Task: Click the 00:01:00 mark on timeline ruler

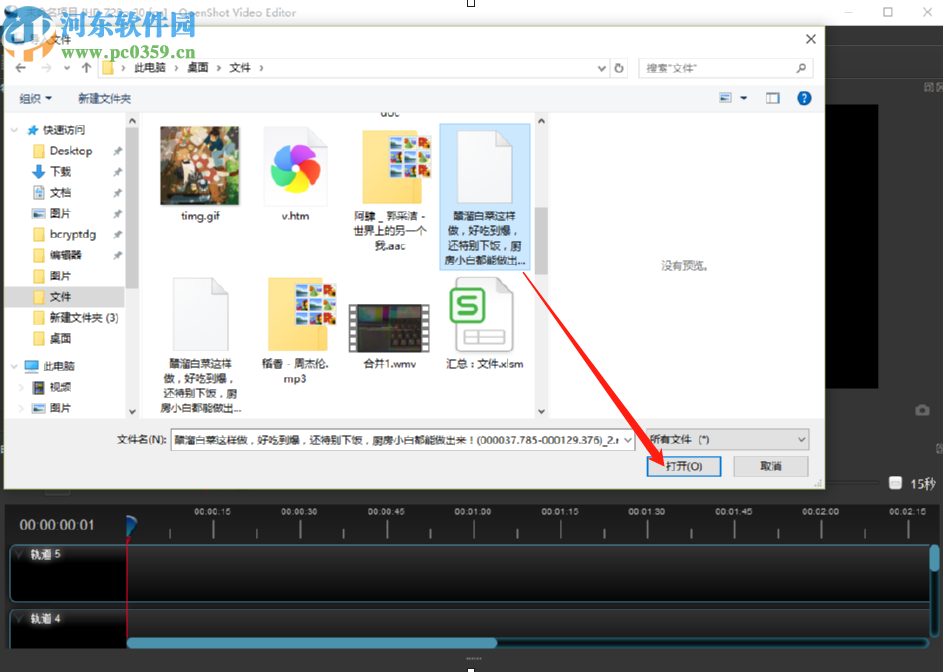Action: click(473, 512)
